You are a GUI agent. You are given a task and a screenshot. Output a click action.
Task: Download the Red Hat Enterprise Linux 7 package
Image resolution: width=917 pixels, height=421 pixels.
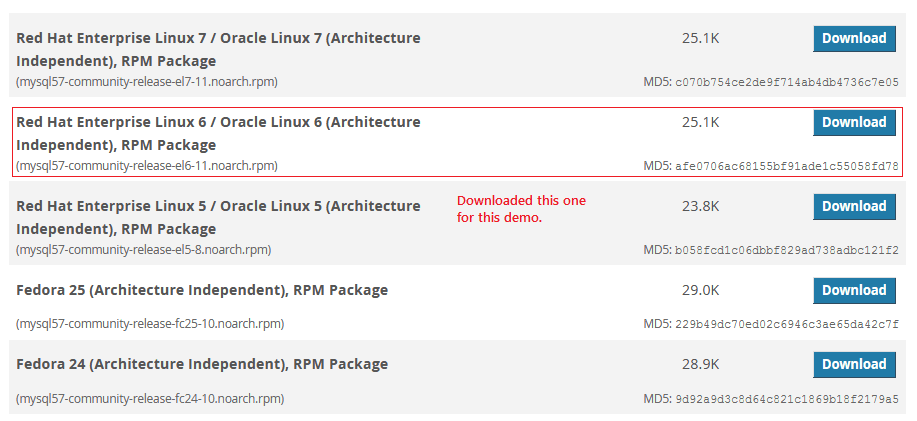[x=853, y=39]
